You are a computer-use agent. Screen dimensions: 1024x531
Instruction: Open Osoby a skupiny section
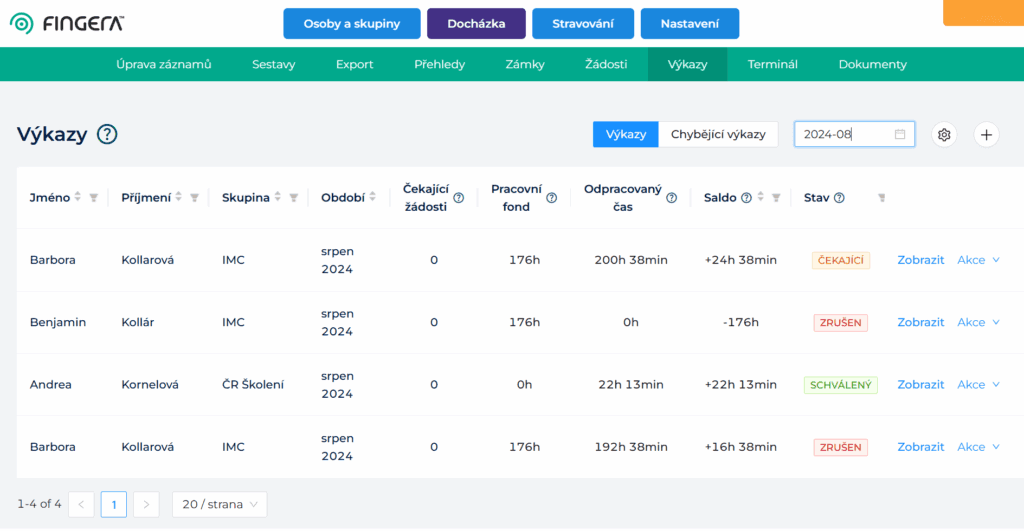point(351,24)
